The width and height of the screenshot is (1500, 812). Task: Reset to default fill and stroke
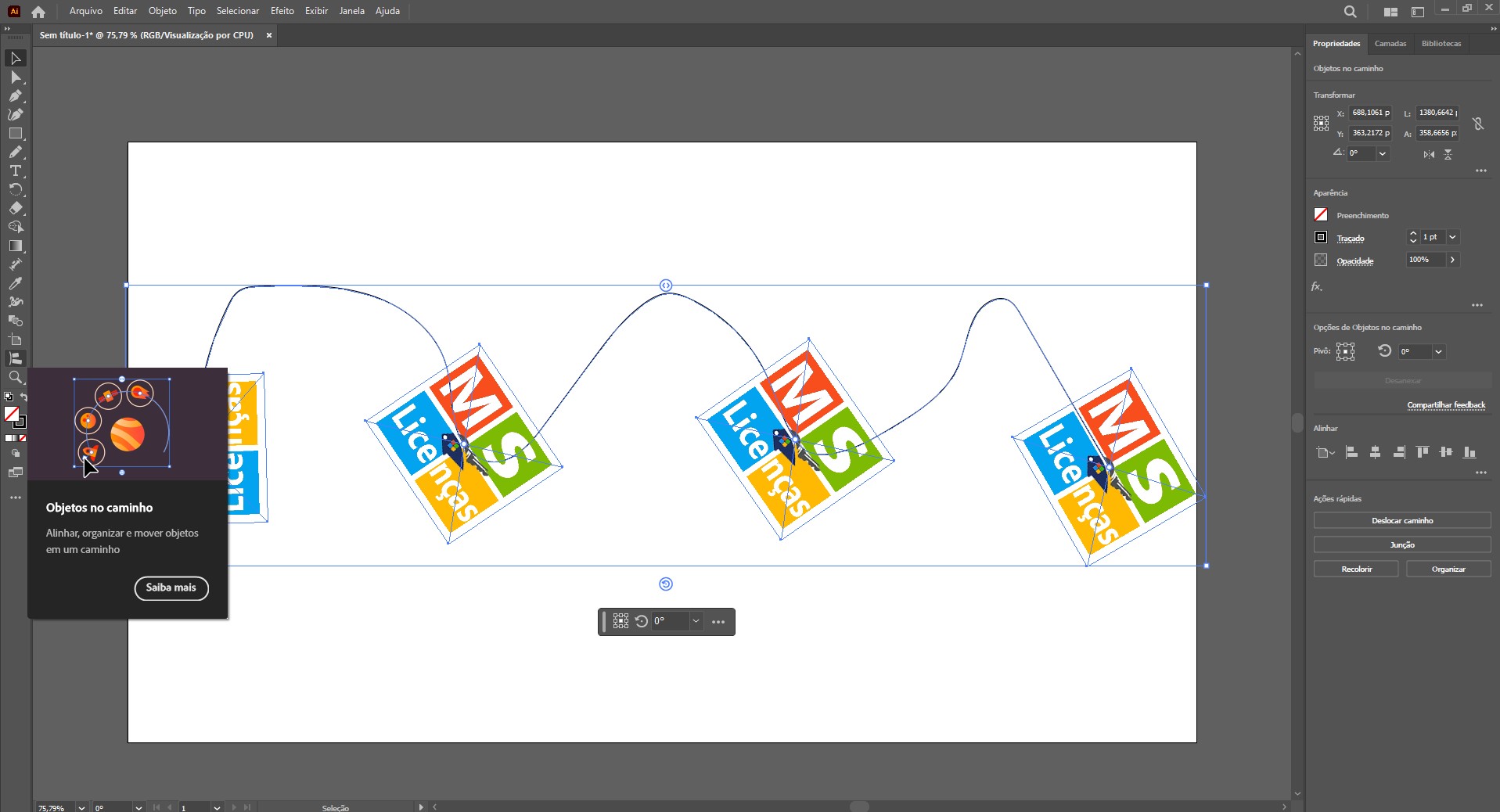[9, 397]
